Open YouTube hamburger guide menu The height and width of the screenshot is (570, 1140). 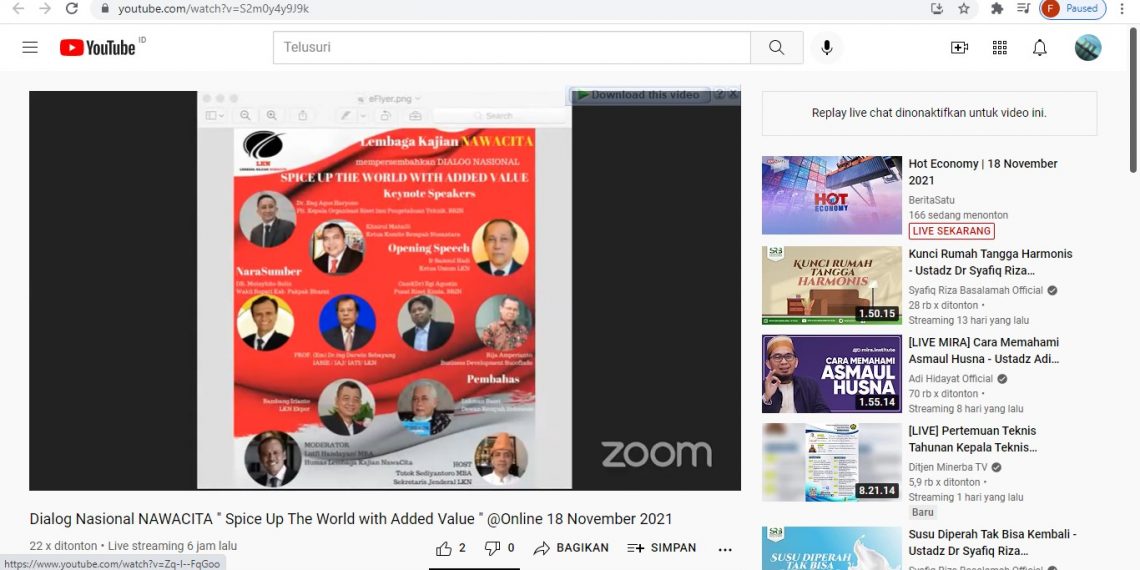pyautogui.click(x=30, y=47)
